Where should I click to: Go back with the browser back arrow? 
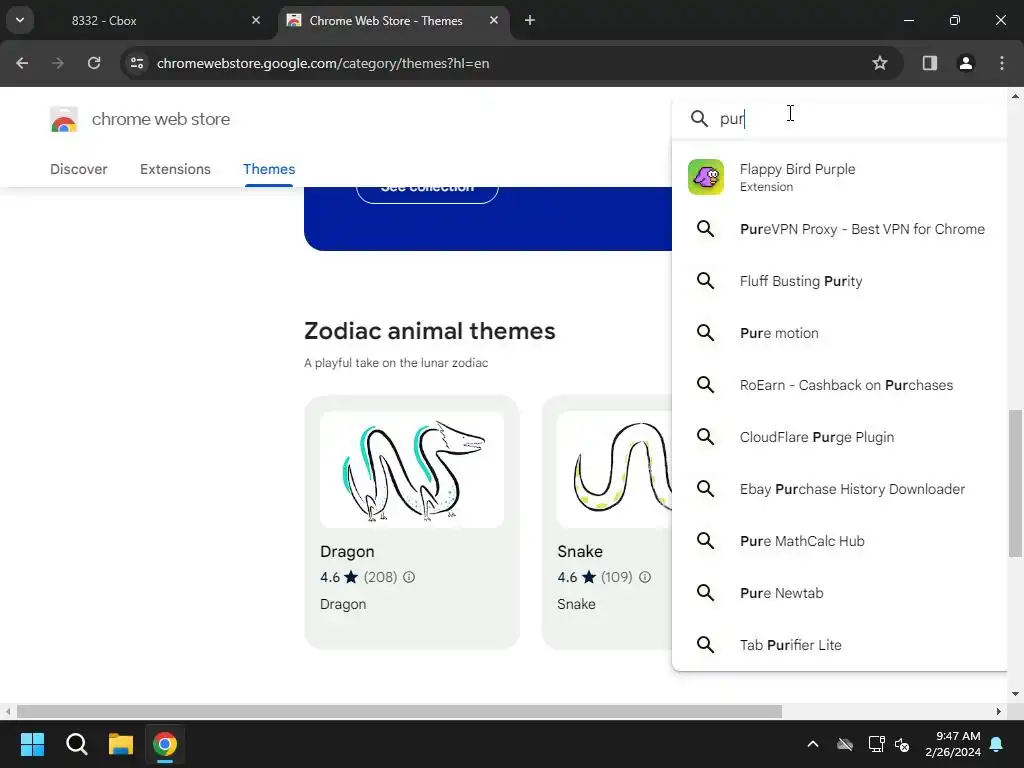[22, 63]
